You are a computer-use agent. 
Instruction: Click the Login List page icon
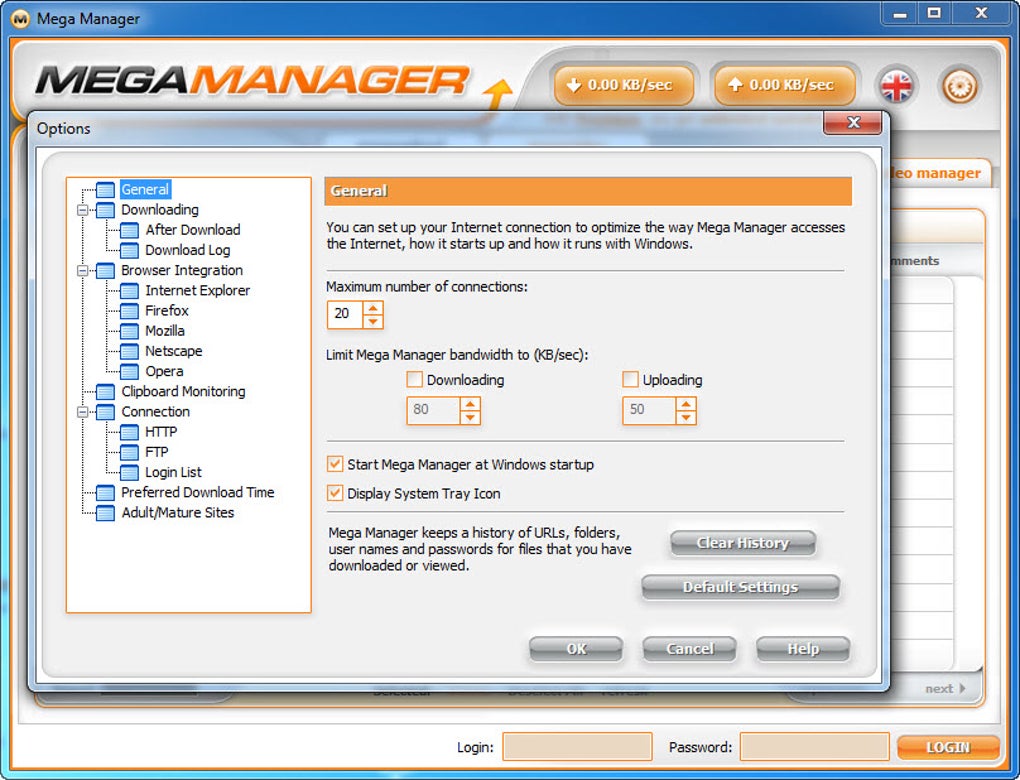coord(129,472)
